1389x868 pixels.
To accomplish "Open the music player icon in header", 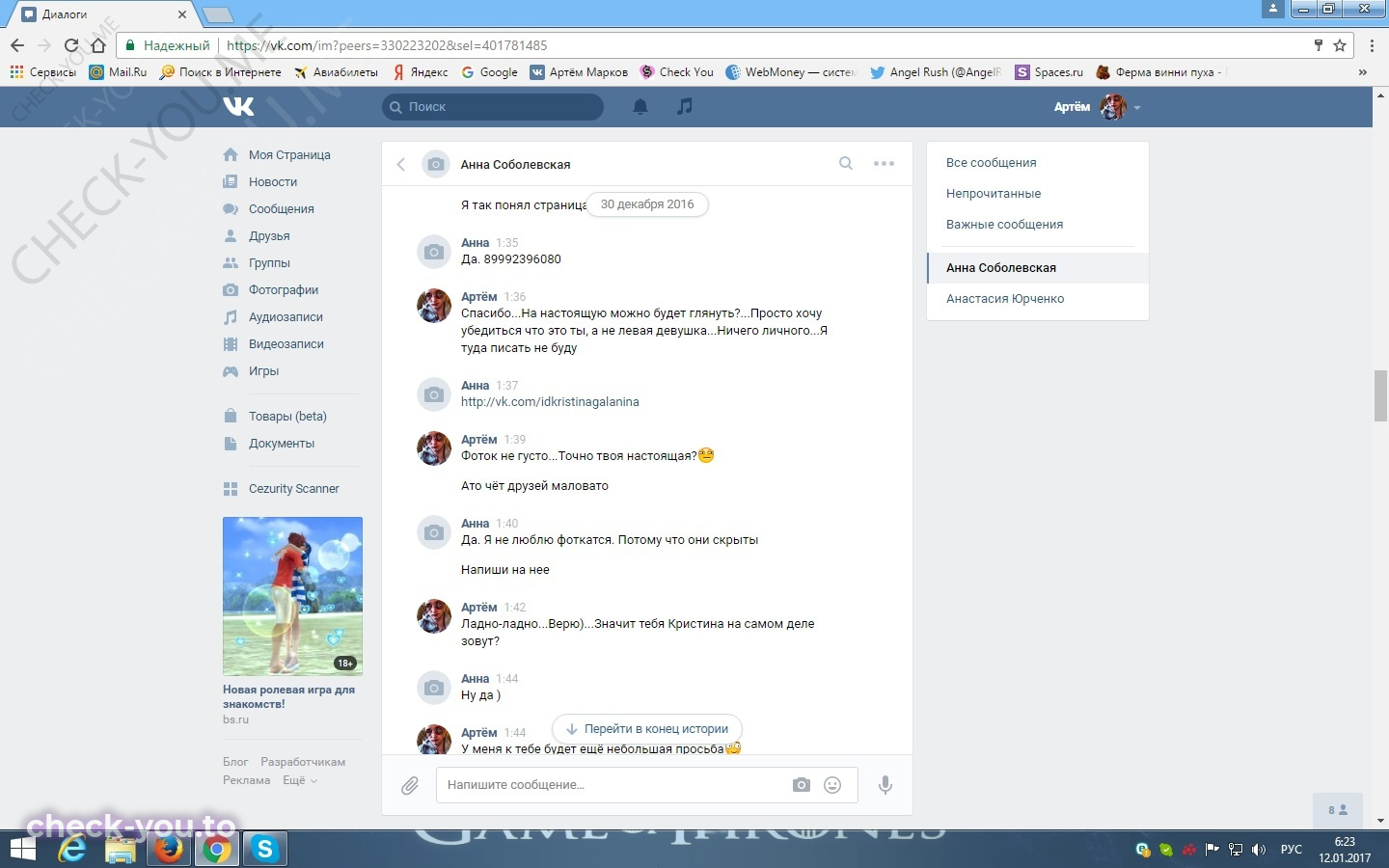I will 685,106.
